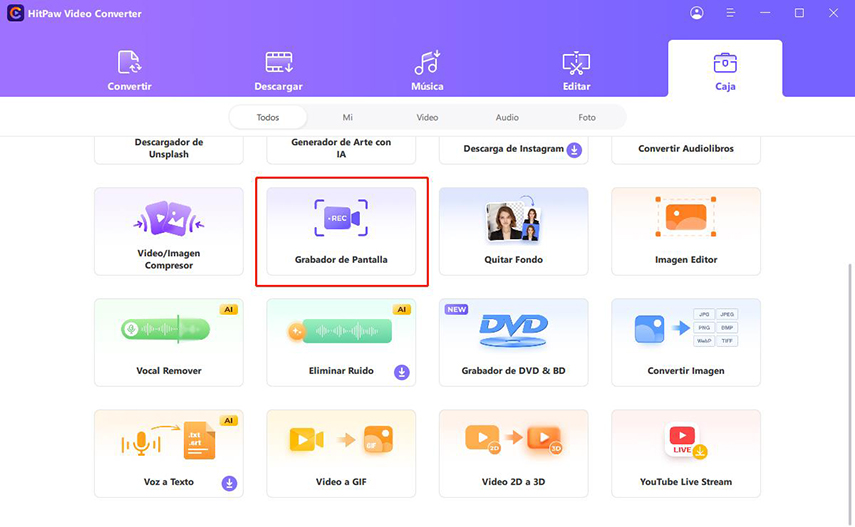Open Descargador de Unsplash tool
The height and width of the screenshot is (527, 855).
169,148
